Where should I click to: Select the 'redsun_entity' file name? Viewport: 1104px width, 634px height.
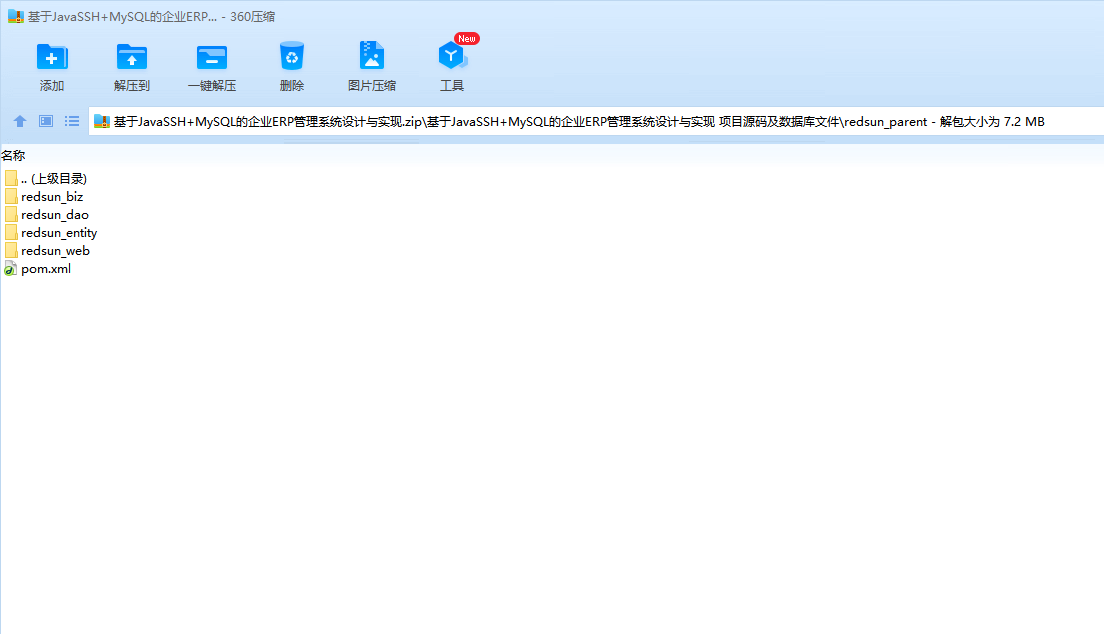tap(59, 233)
